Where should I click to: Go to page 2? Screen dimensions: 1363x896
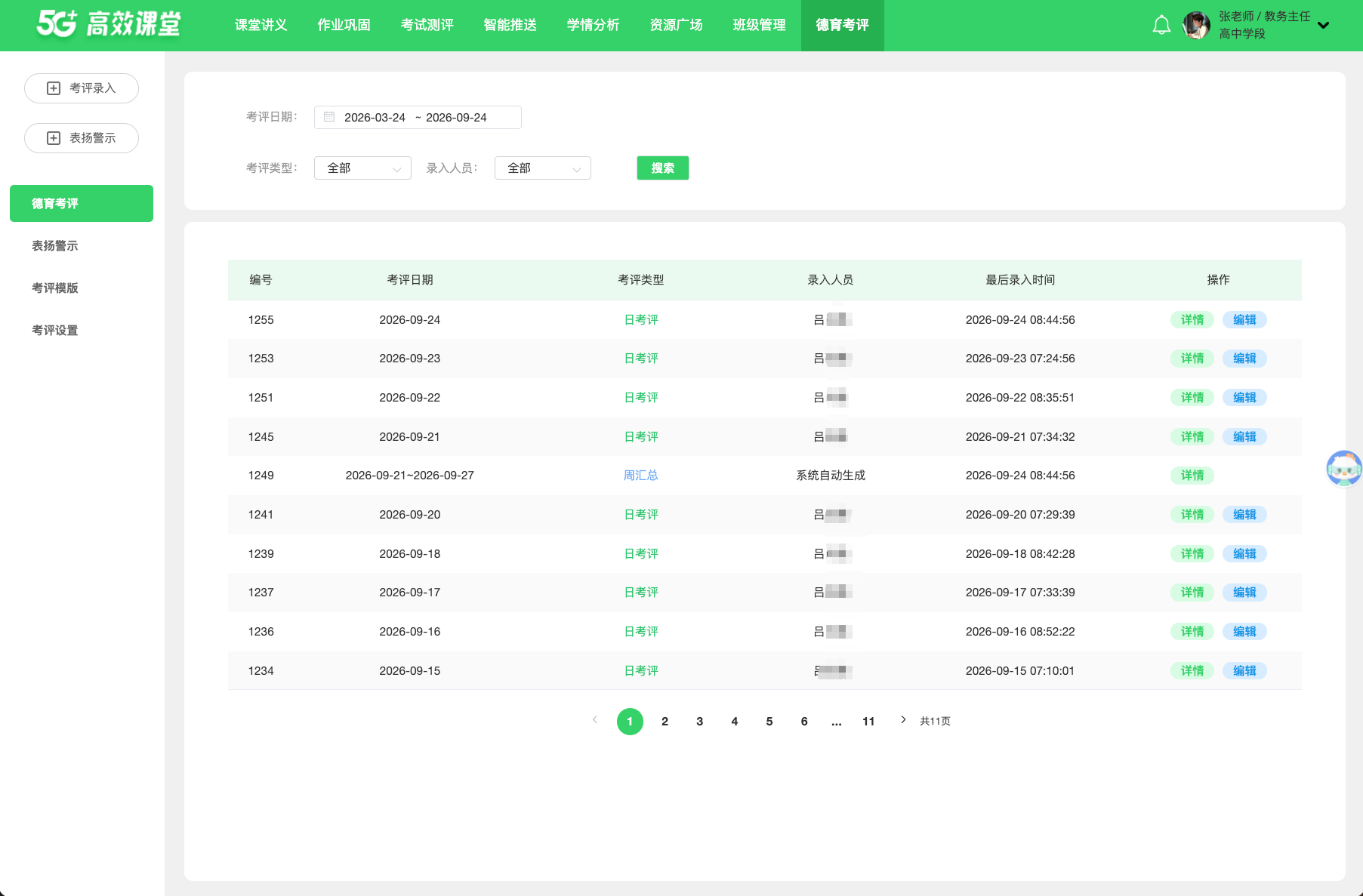665,721
